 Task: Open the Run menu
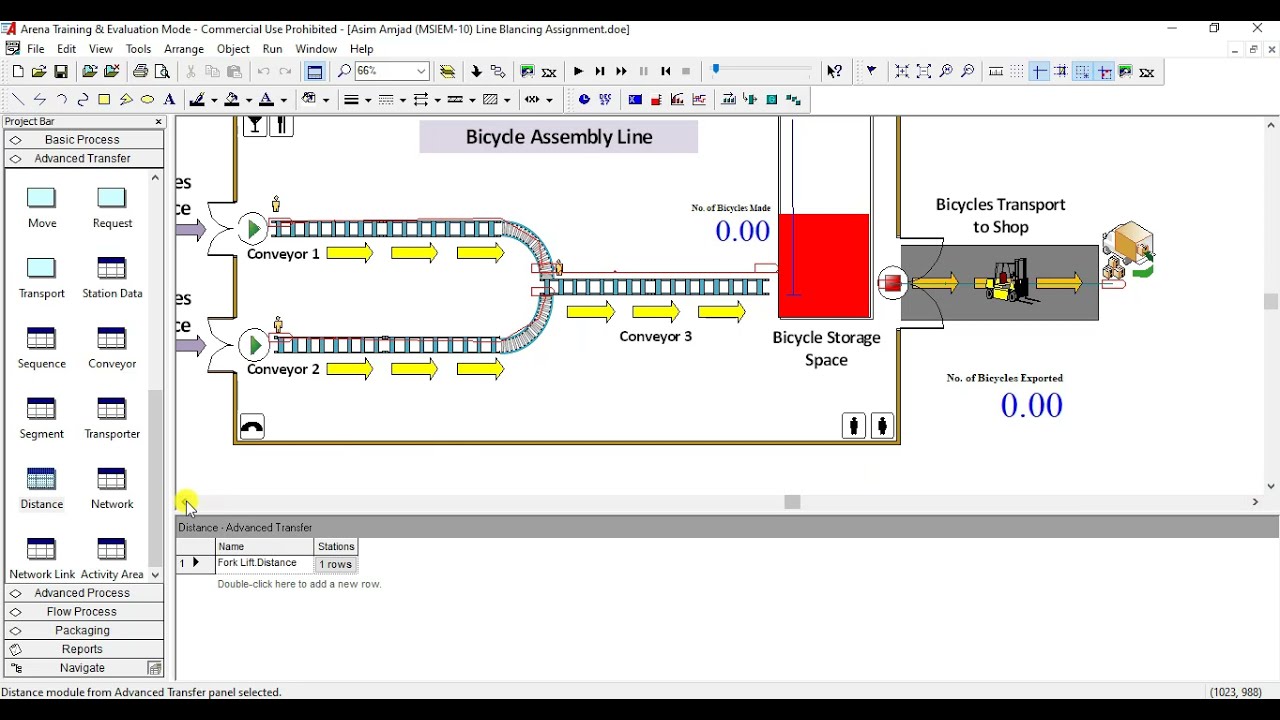pos(272,49)
